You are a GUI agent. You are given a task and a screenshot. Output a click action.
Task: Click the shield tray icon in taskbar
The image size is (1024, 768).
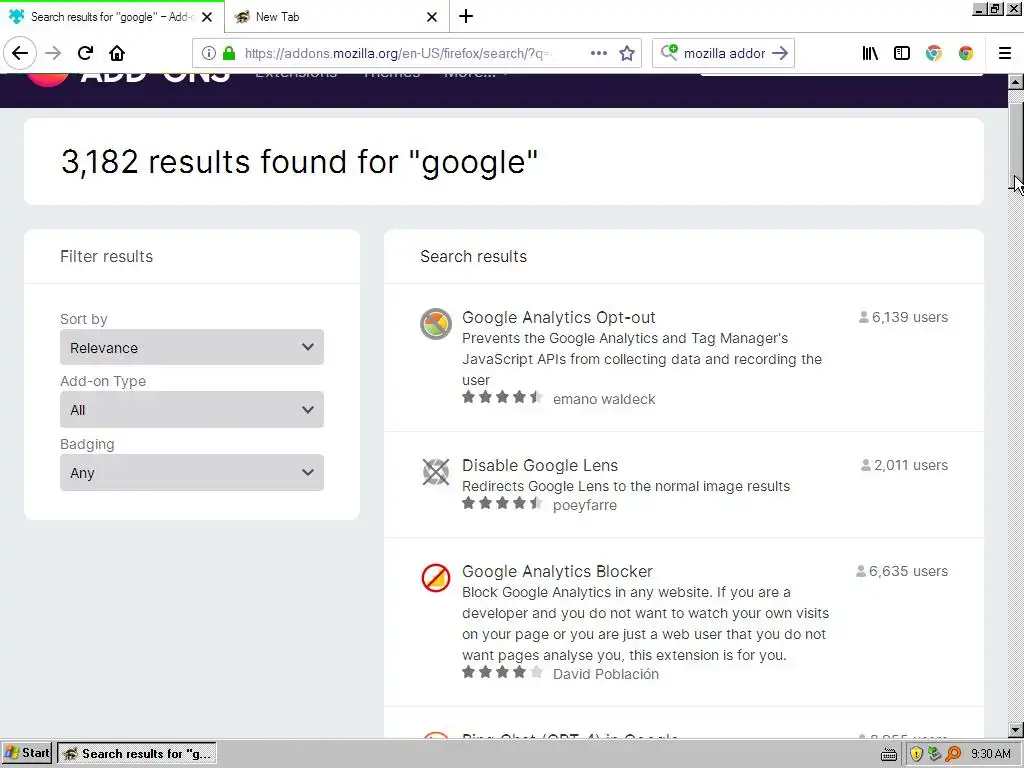(916, 754)
